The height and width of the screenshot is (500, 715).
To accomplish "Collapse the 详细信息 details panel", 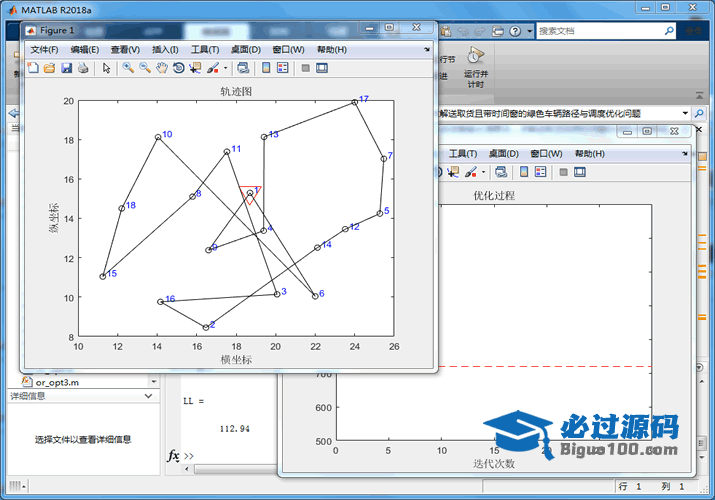I will pyautogui.click(x=148, y=396).
